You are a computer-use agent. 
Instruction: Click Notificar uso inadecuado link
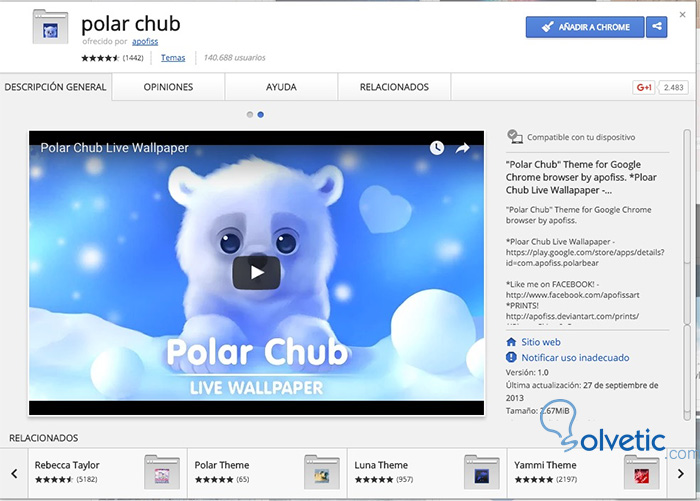[x=575, y=358]
